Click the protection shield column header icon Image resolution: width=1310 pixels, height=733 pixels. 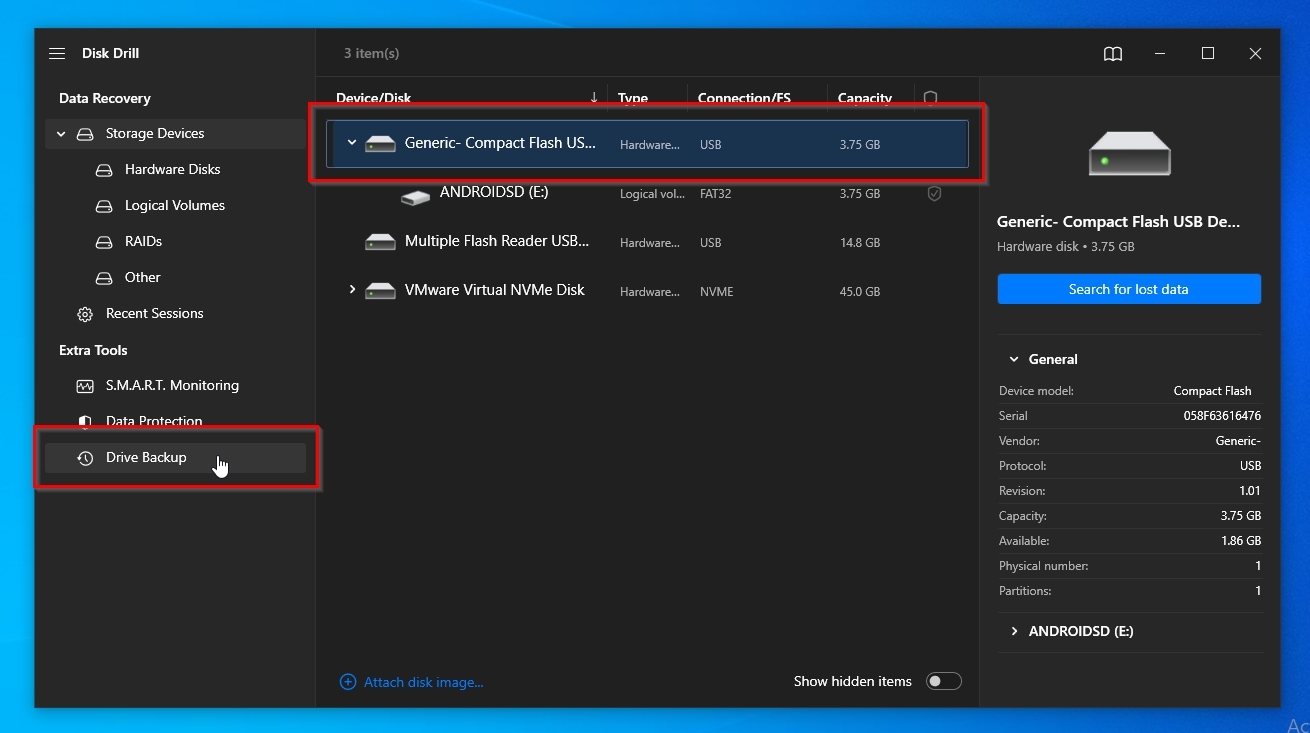pos(930,98)
